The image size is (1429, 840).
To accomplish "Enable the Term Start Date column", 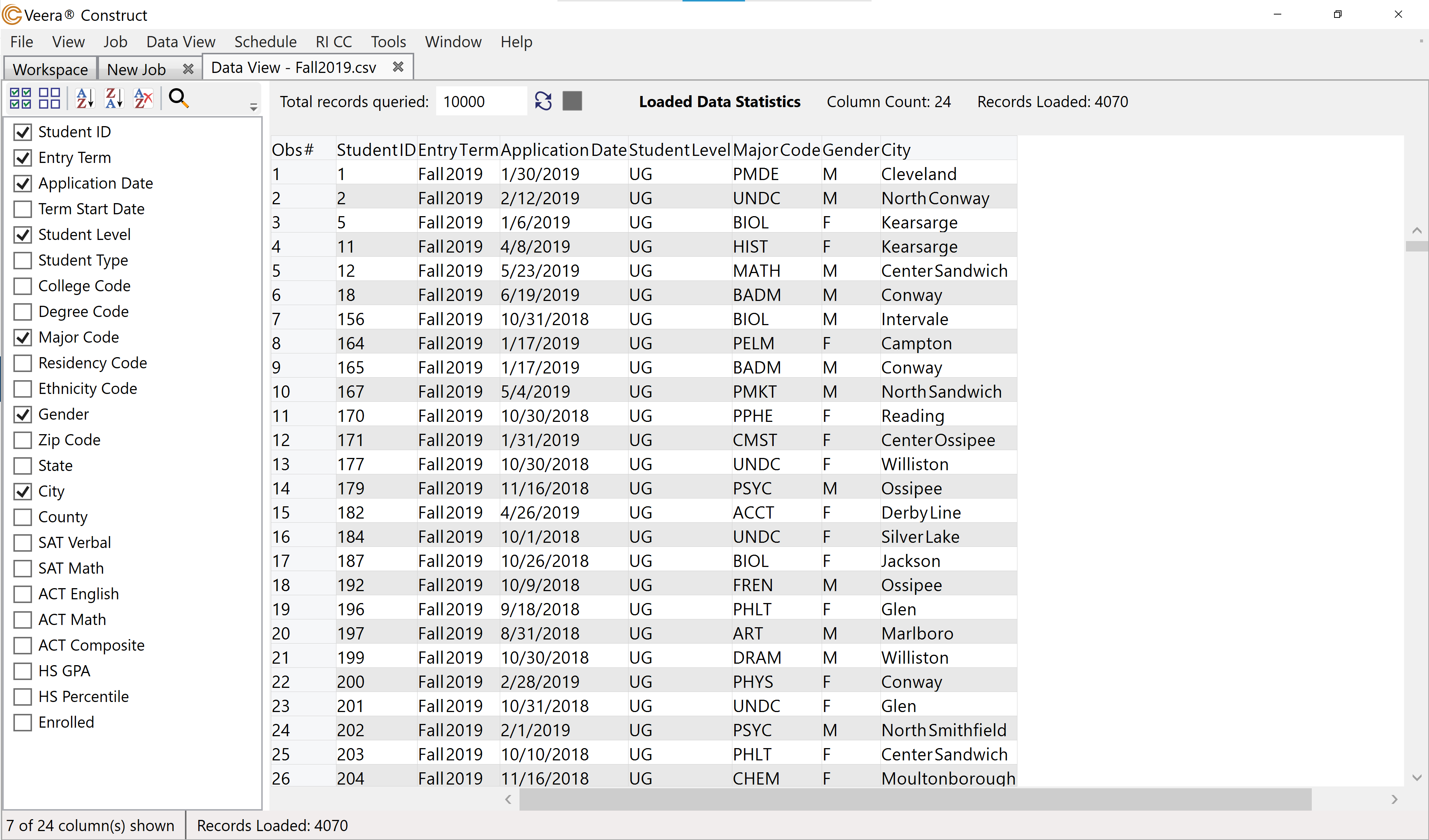I will [x=23, y=209].
